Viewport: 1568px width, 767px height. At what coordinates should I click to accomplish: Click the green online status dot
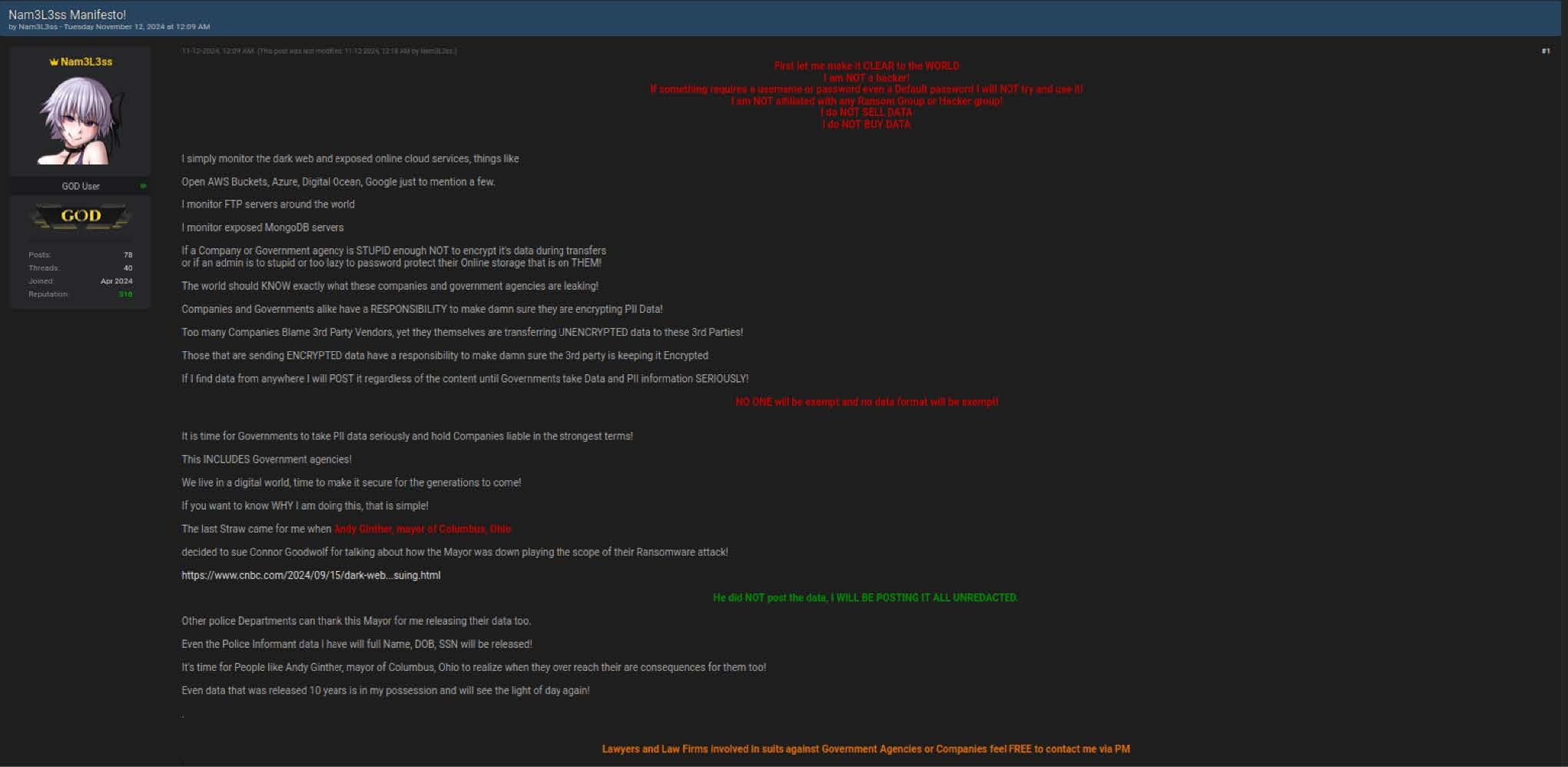pyautogui.click(x=143, y=186)
